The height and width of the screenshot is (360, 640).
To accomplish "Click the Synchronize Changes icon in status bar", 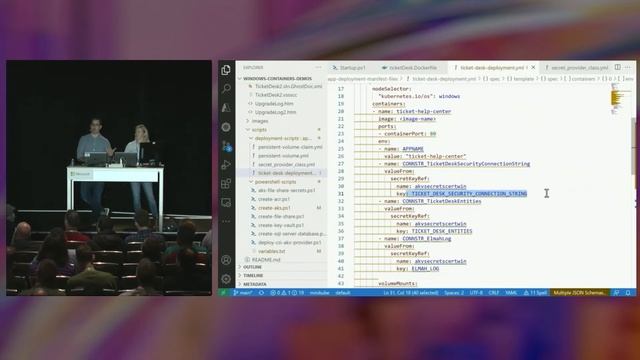I will [x=261, y=293].
